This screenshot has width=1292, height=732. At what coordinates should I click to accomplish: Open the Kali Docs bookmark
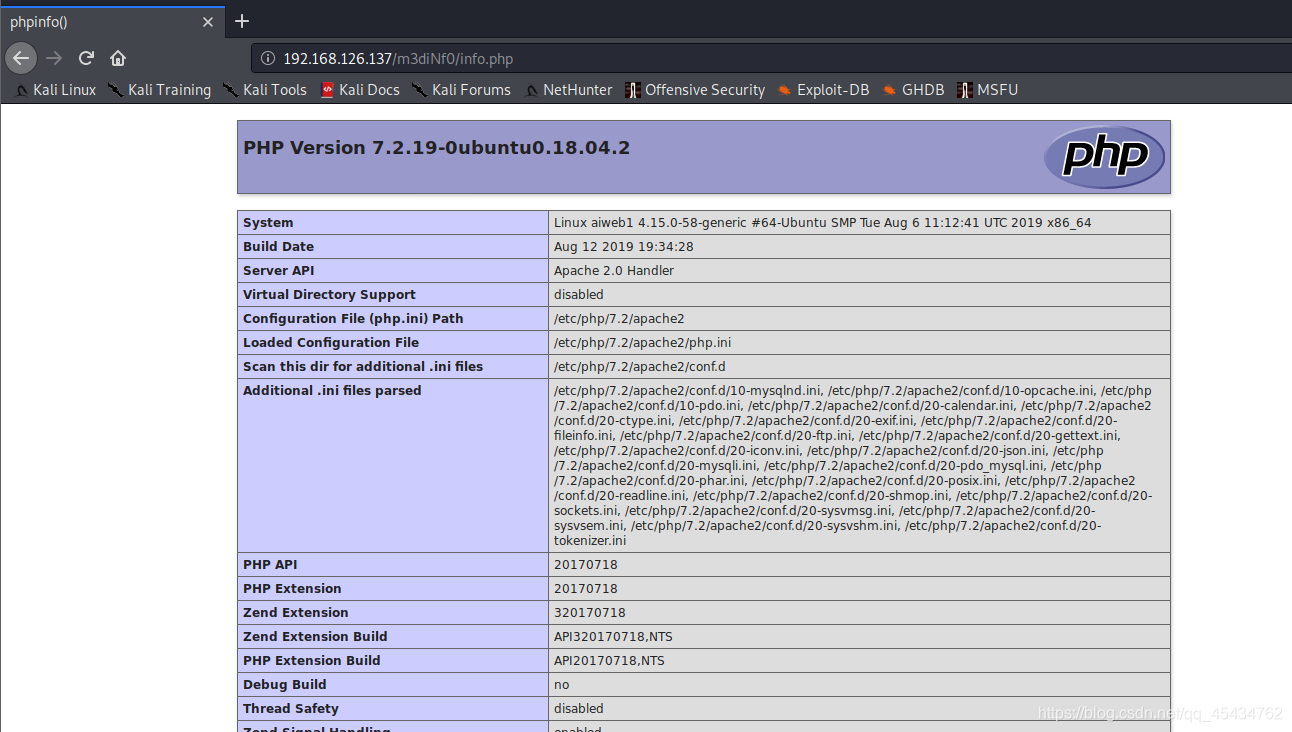pyautogui.click(x=360, y=90)
